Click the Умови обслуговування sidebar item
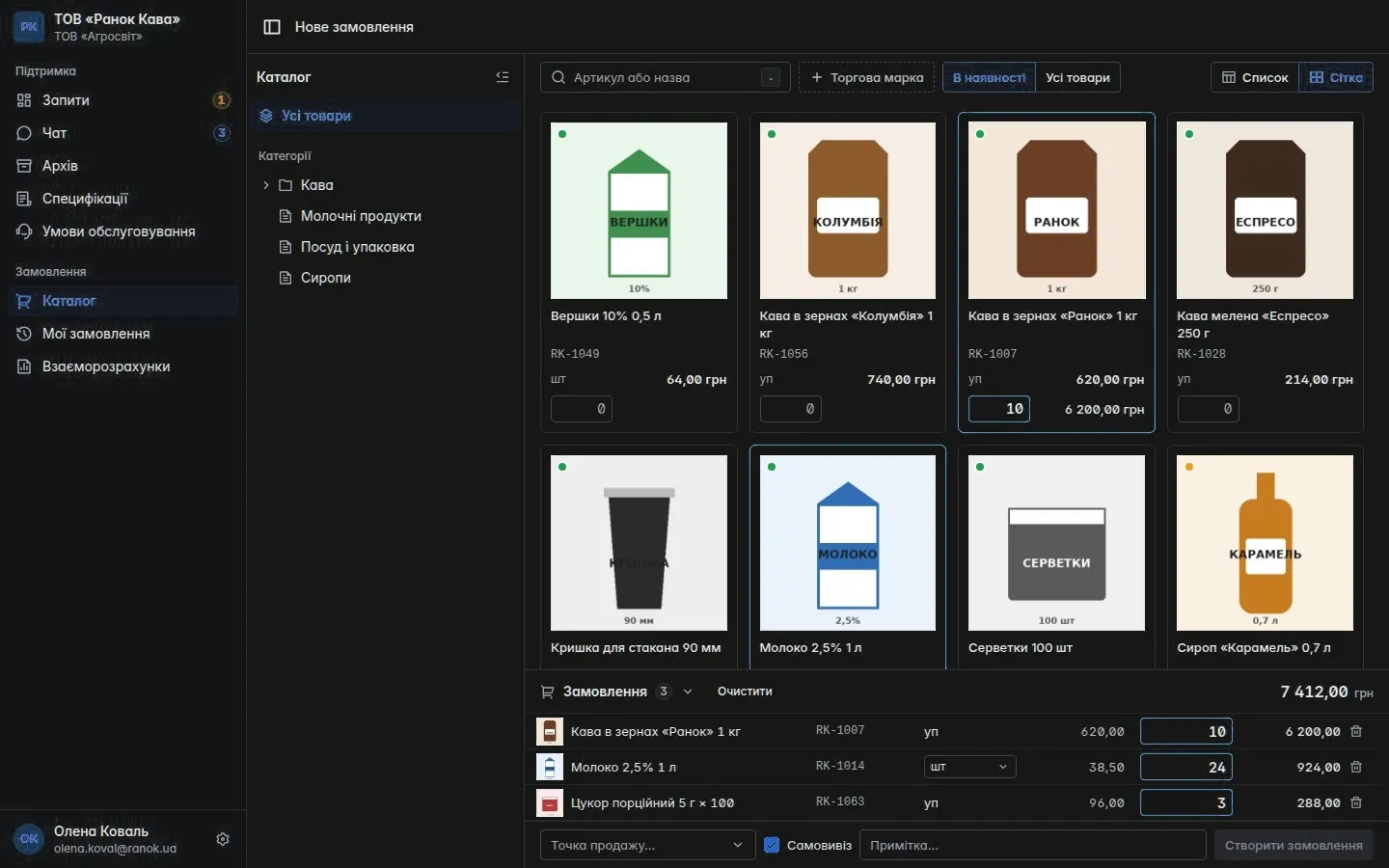1389x868 pixels. [x=123, y=231]
